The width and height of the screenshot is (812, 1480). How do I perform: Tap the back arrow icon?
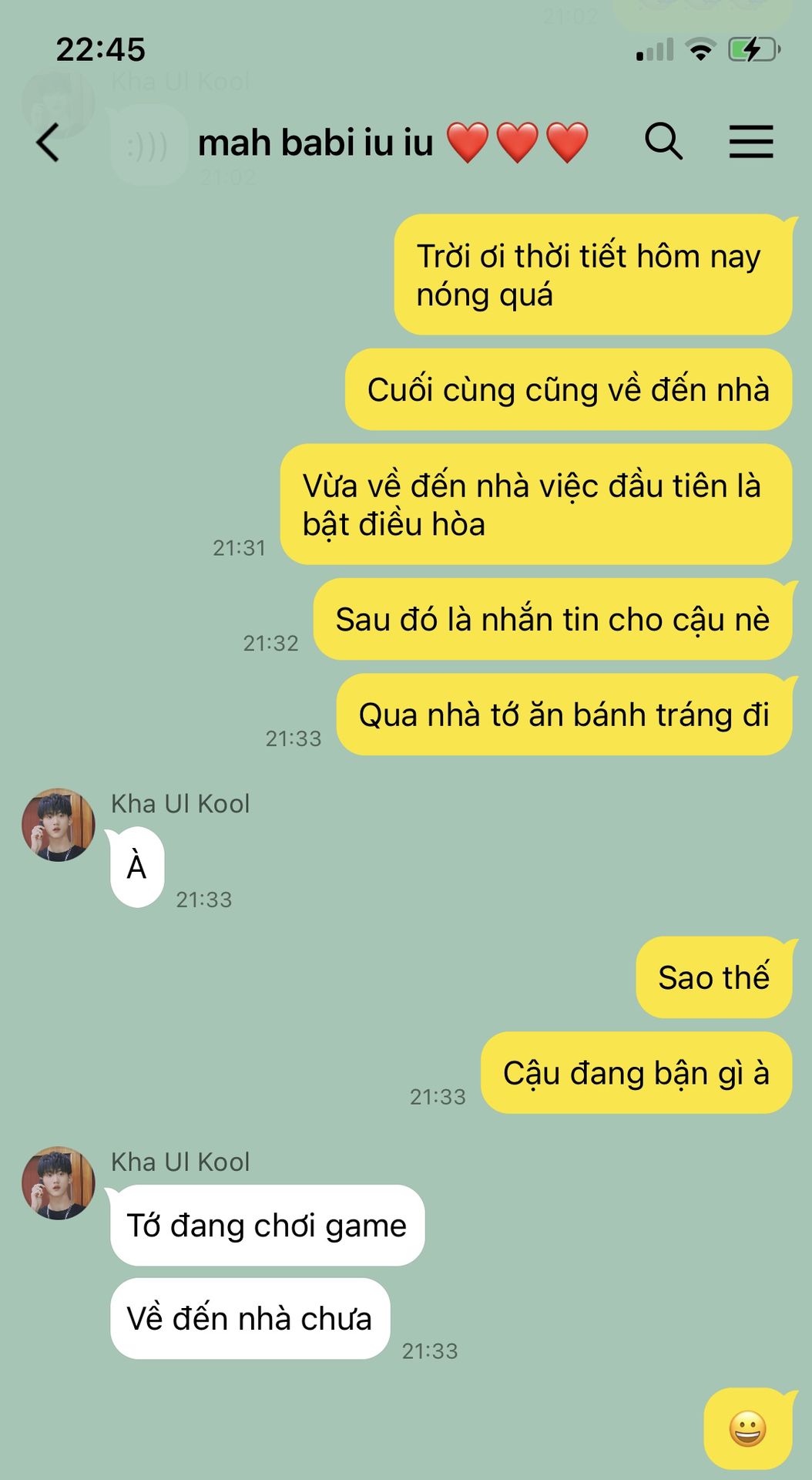pos(48,143)
